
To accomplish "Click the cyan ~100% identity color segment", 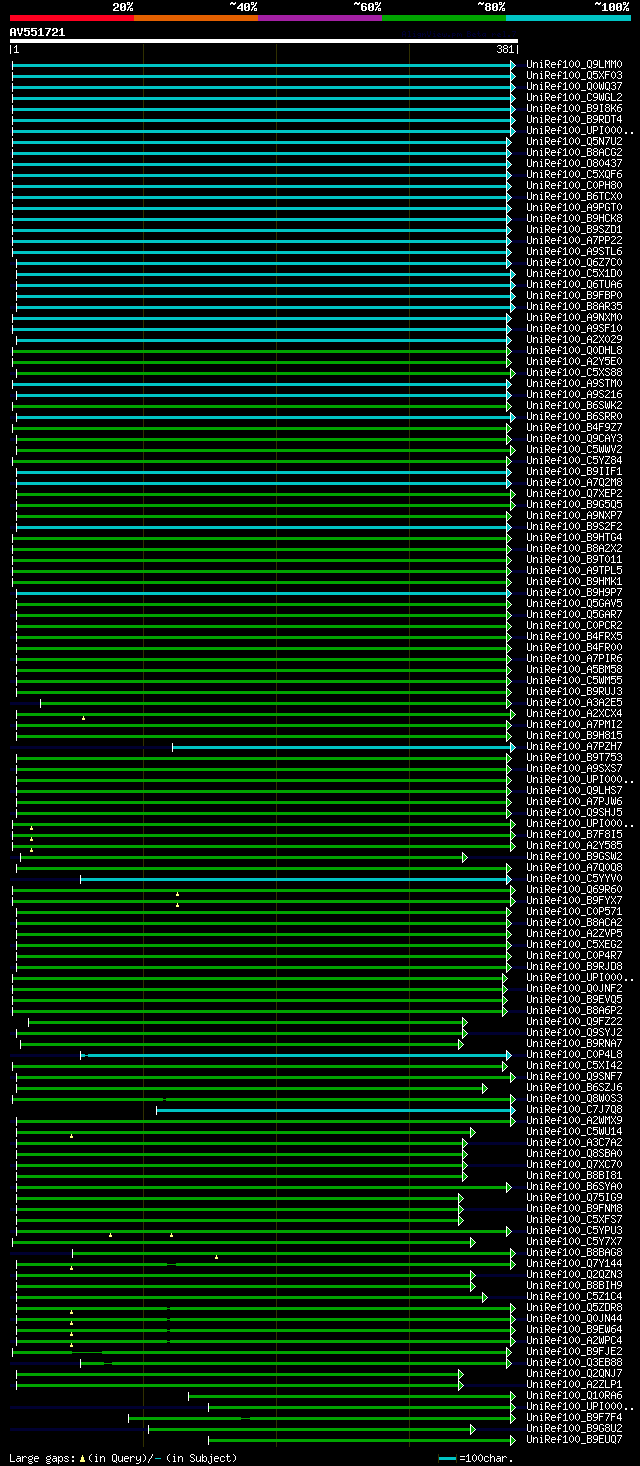I will point(568,18).
